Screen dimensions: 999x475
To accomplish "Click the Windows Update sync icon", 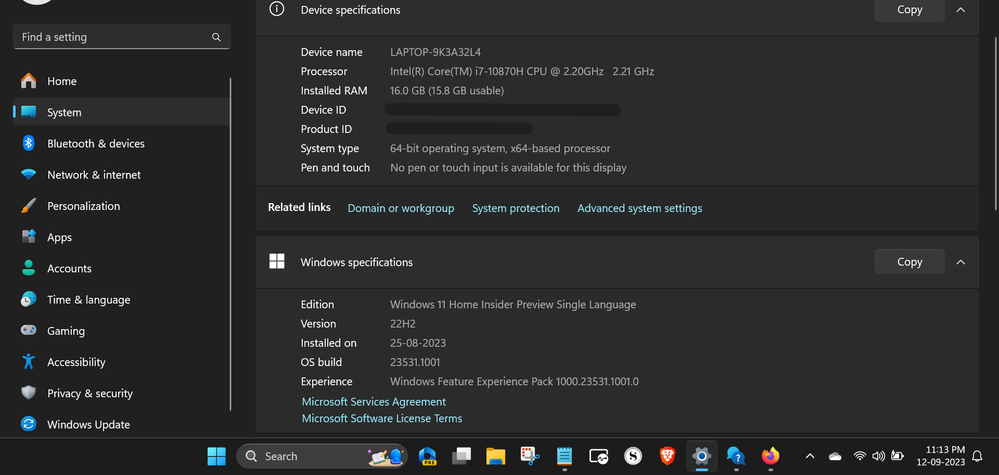I will pos(29,424).
